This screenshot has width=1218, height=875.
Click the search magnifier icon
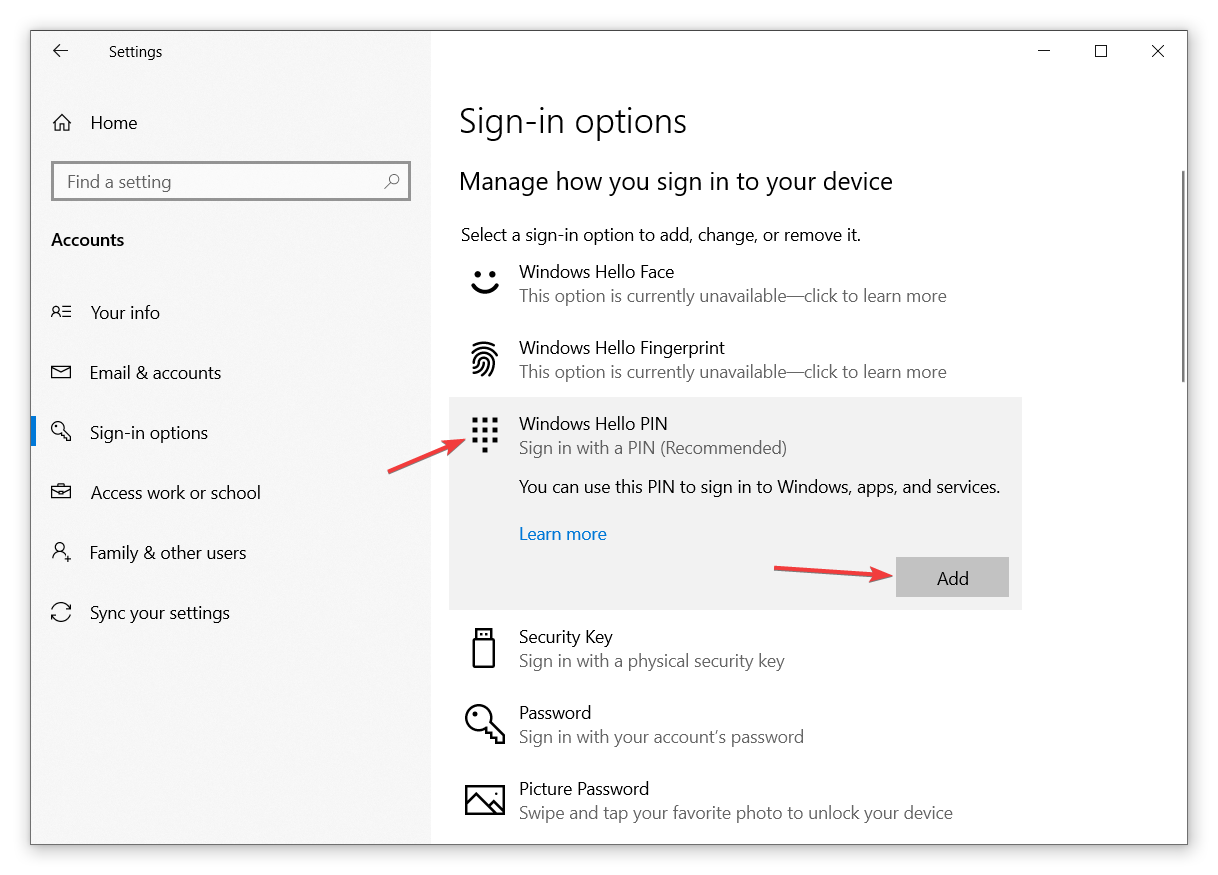pos(392,181)
